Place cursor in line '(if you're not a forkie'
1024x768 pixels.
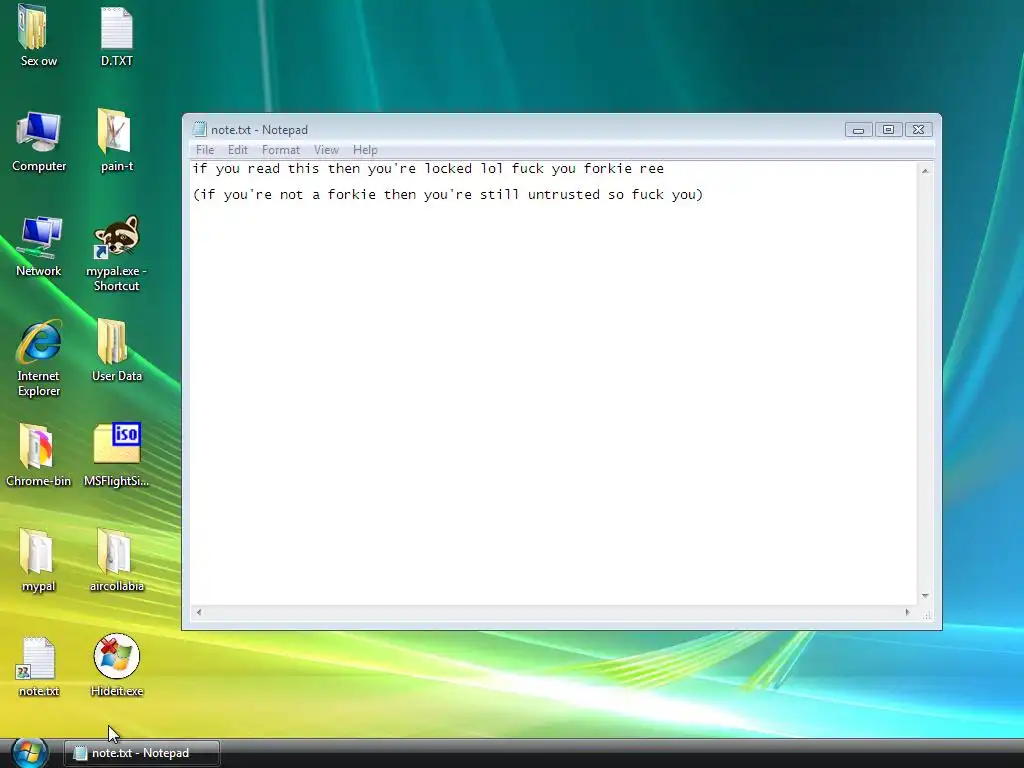coord(447,195)
